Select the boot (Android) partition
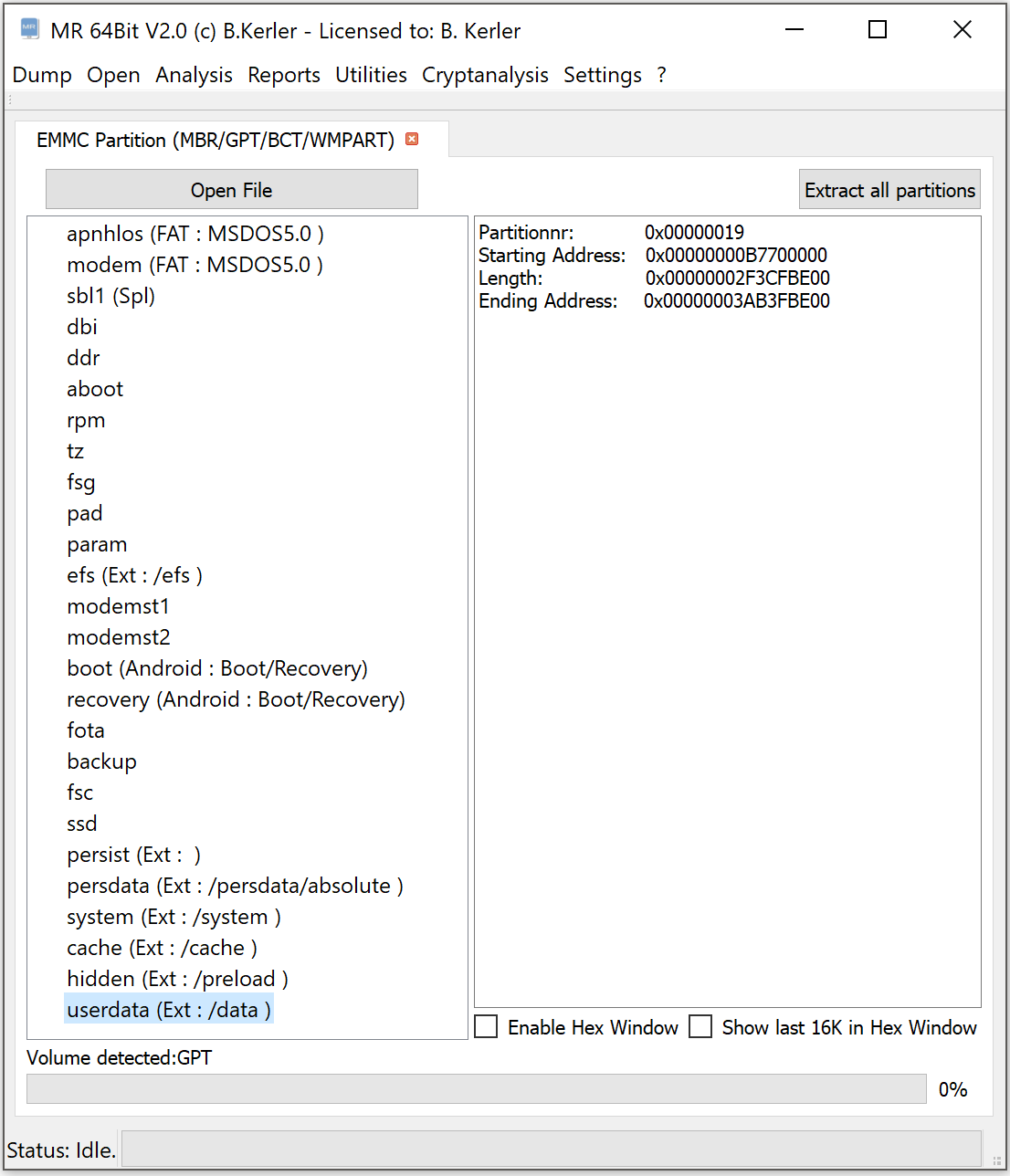1010x1176 pixels. point(217,668)
